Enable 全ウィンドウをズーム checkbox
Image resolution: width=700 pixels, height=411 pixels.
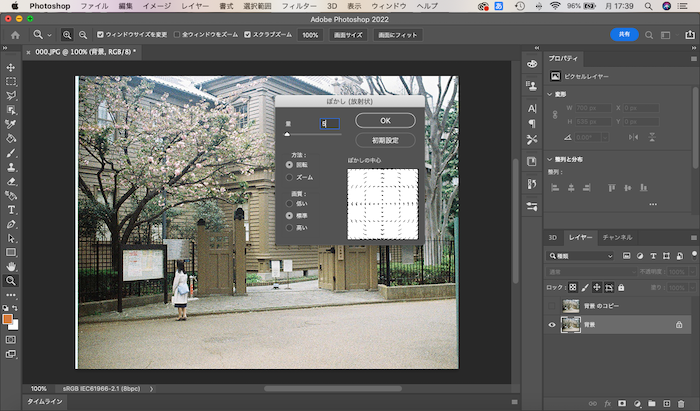pyautogui.click(x=177, y=35)
